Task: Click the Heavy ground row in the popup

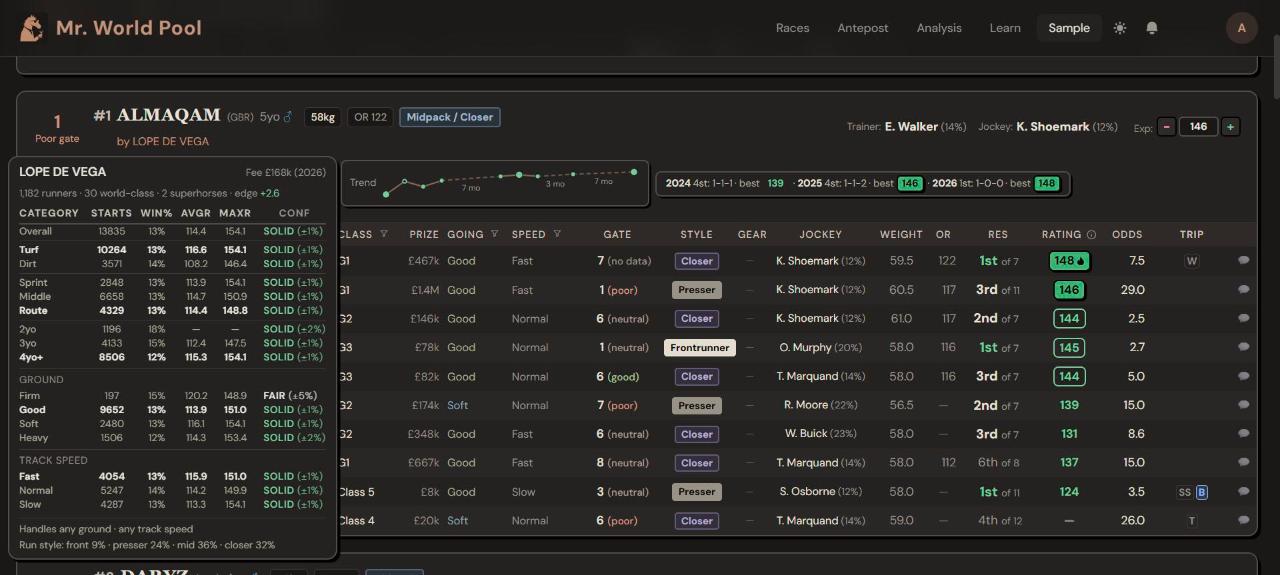Action: [171, 438]
